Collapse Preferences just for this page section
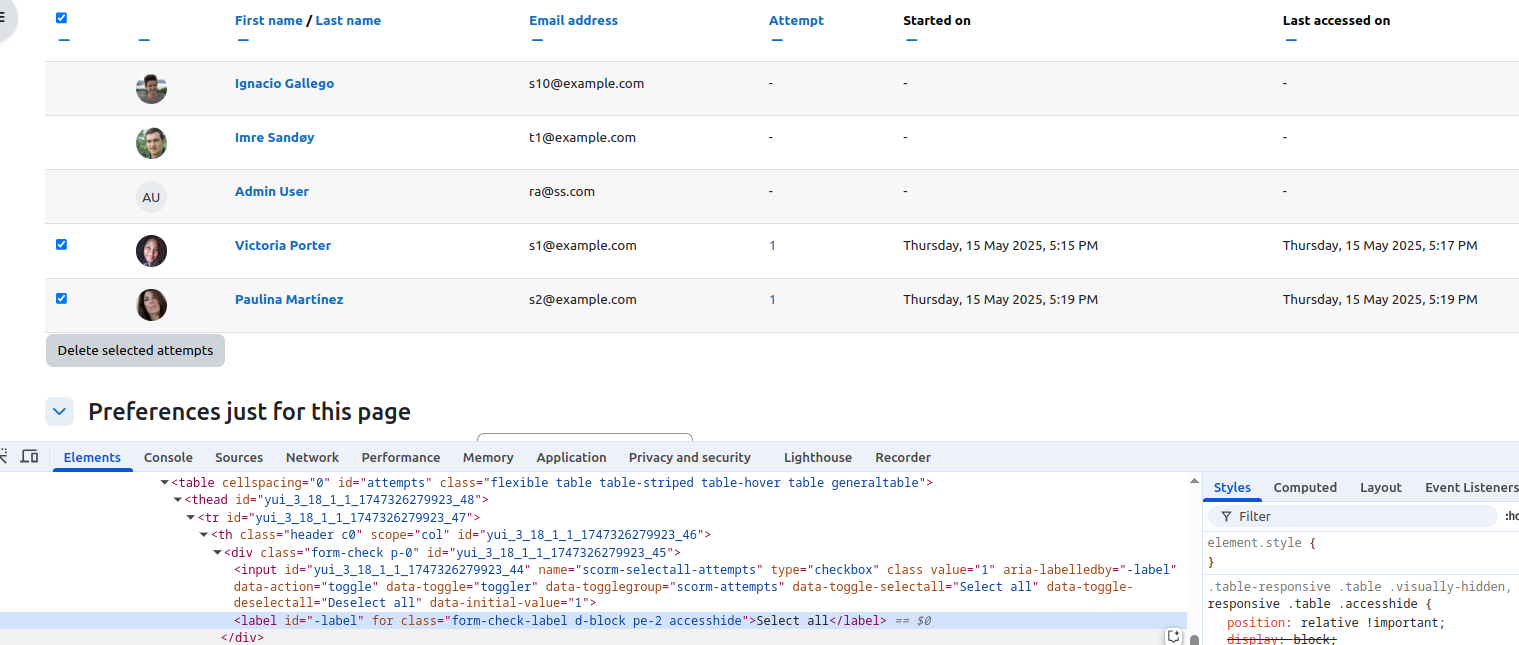Screen dimensions: 1519x645 (x=60, y=411)
